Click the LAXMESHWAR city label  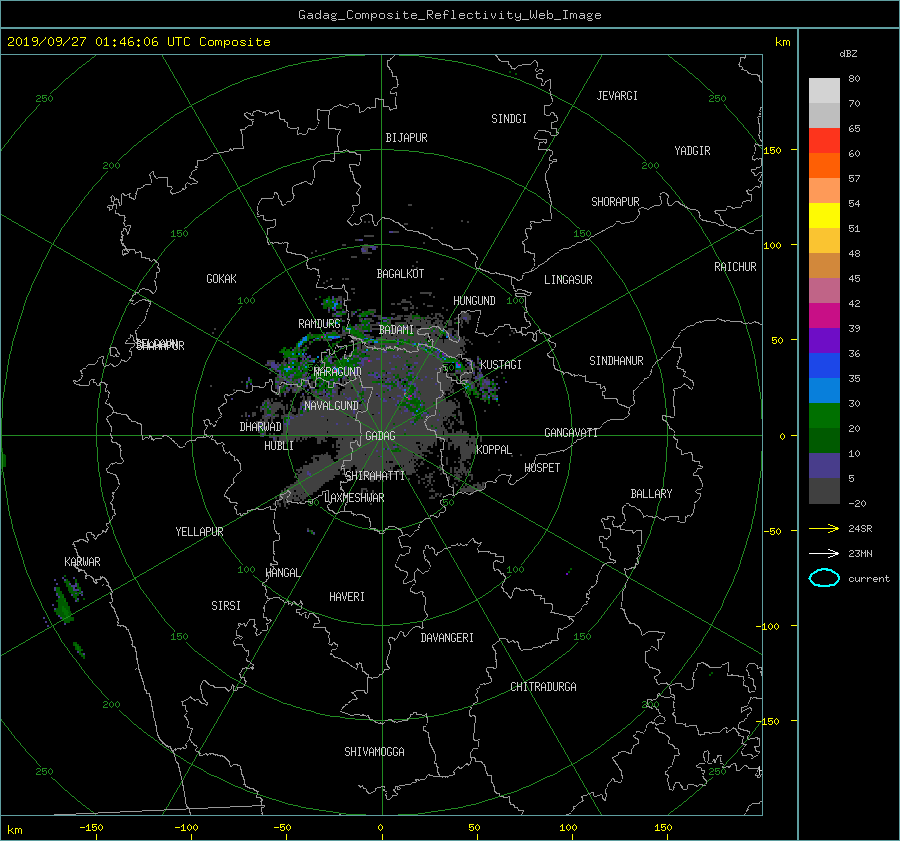[x=354, y=498]
